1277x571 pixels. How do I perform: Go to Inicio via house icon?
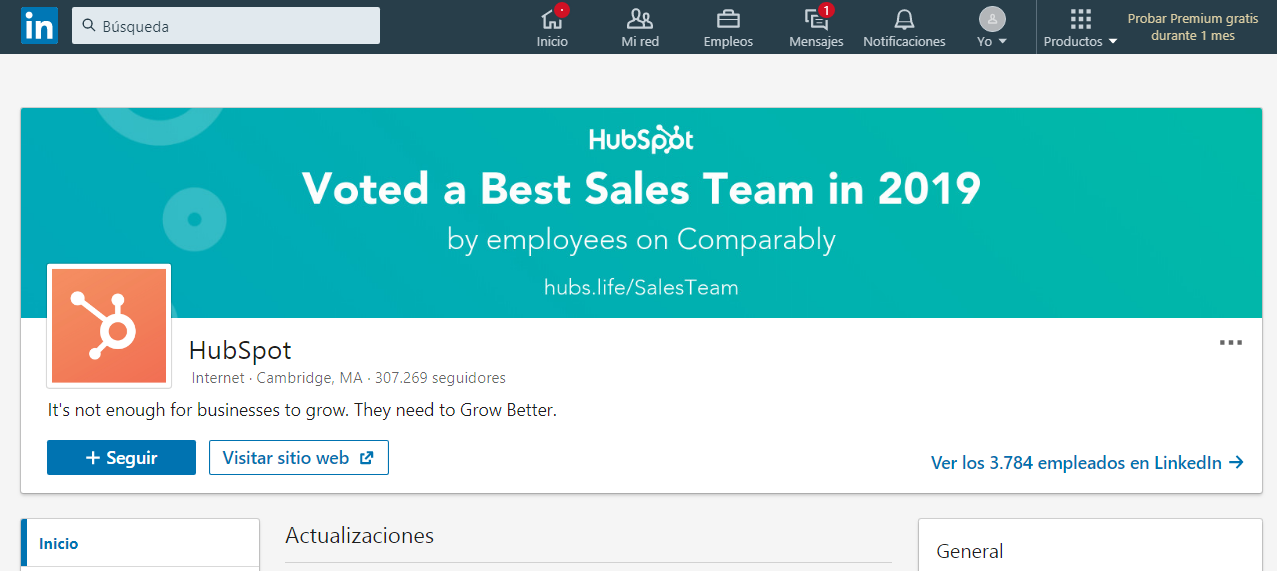pos(552,19)
